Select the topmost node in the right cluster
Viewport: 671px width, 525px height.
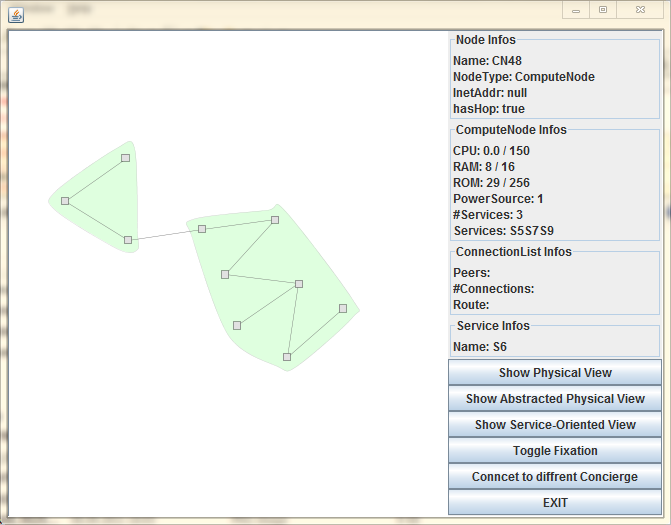tap(275, 220)
